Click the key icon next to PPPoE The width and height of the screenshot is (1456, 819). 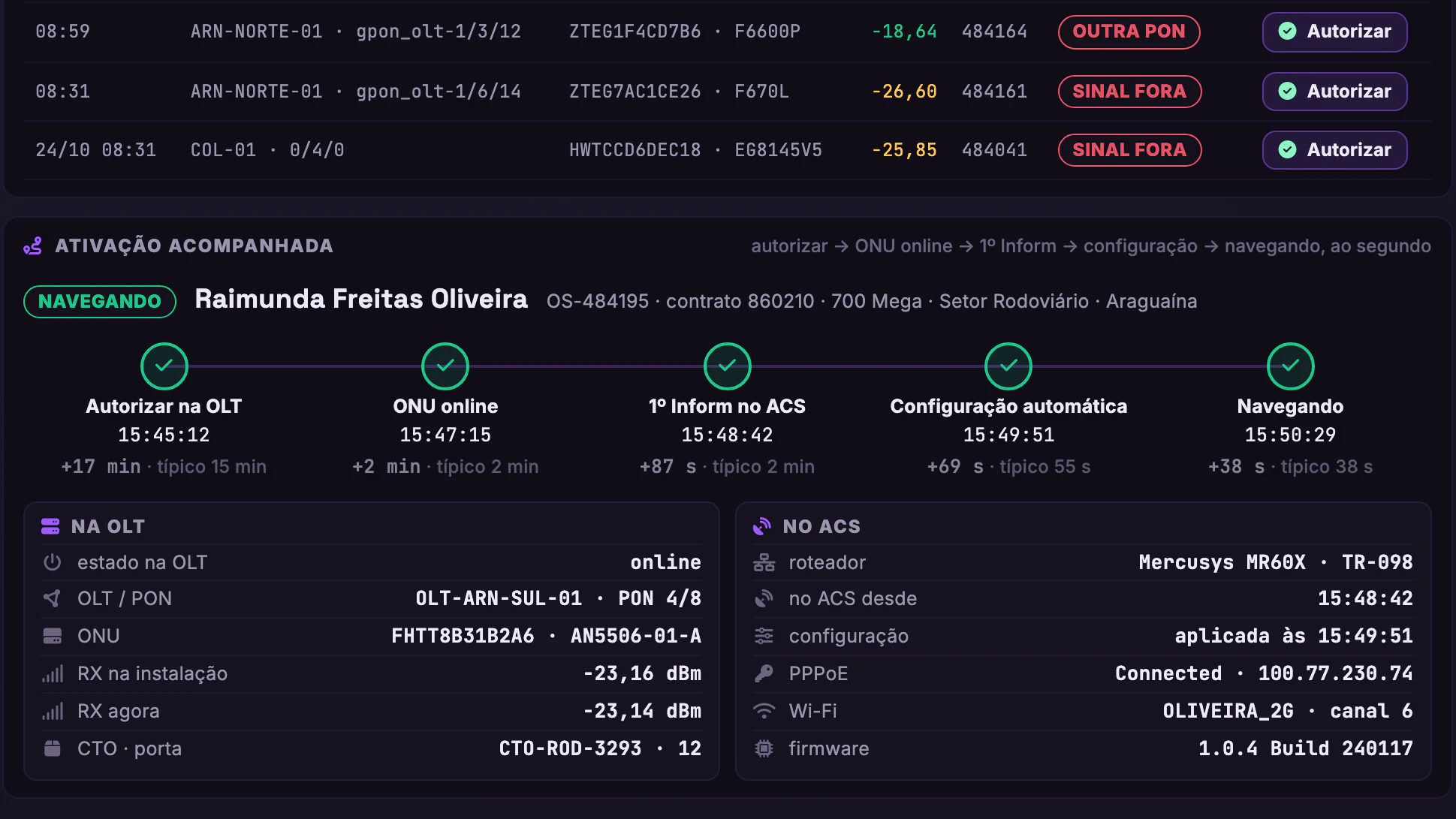[764, 673]
